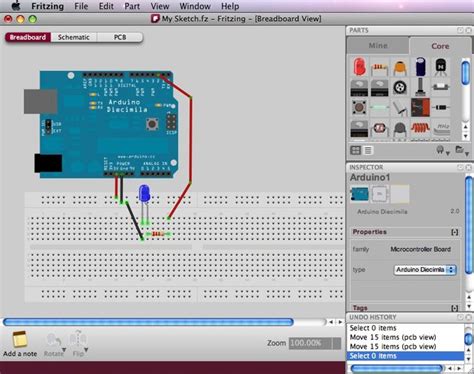Switch parts bin to list view
474x374 pixels.
pos(368,150)
